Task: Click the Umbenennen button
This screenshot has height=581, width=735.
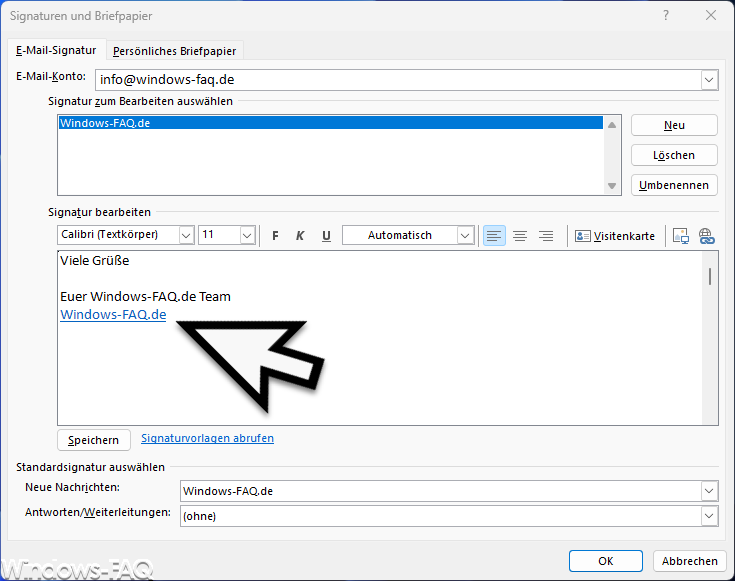Action: 674,185
